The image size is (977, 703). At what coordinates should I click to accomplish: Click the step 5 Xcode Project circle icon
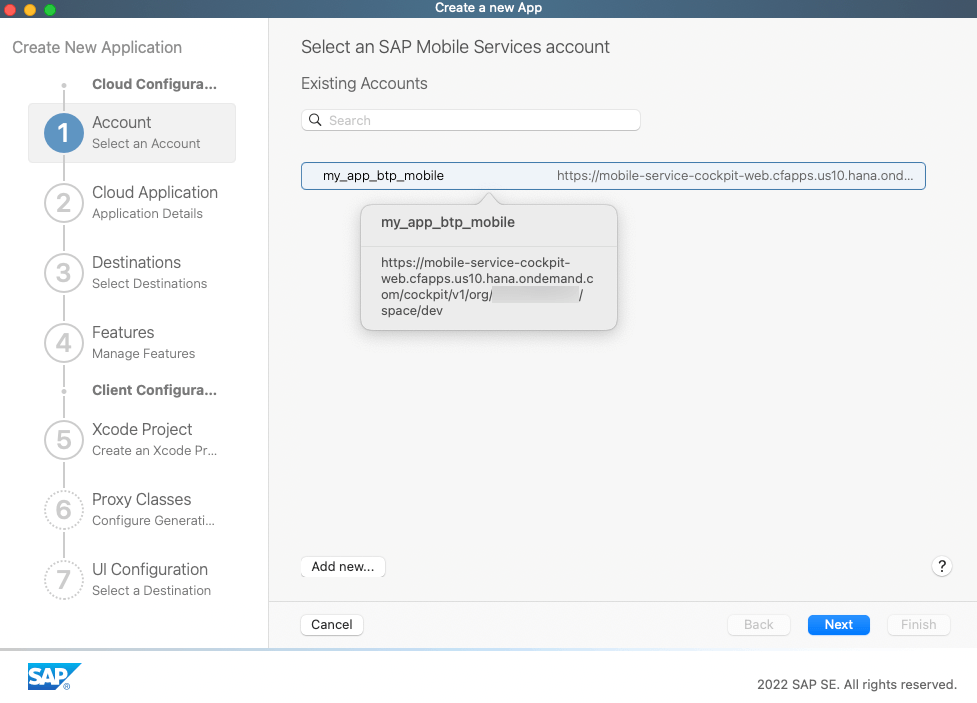click(64, 439)
